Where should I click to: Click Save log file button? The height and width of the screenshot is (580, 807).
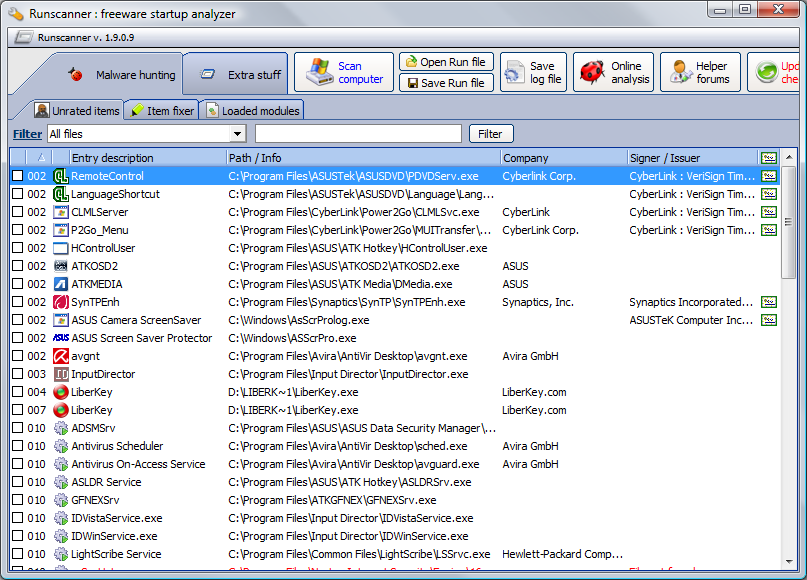pos(533,72)
